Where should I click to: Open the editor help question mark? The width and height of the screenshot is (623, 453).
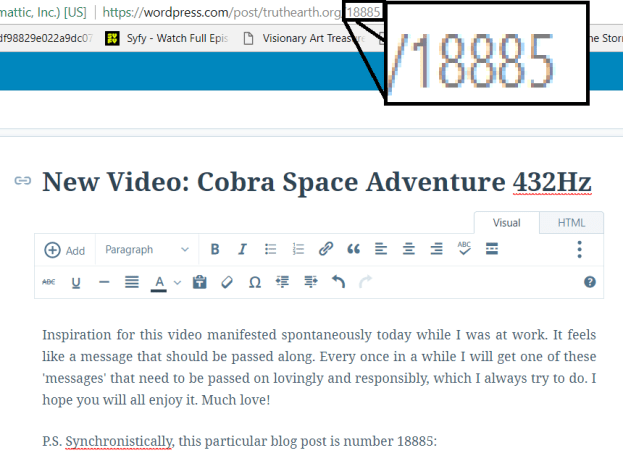(x=590, y=282)
